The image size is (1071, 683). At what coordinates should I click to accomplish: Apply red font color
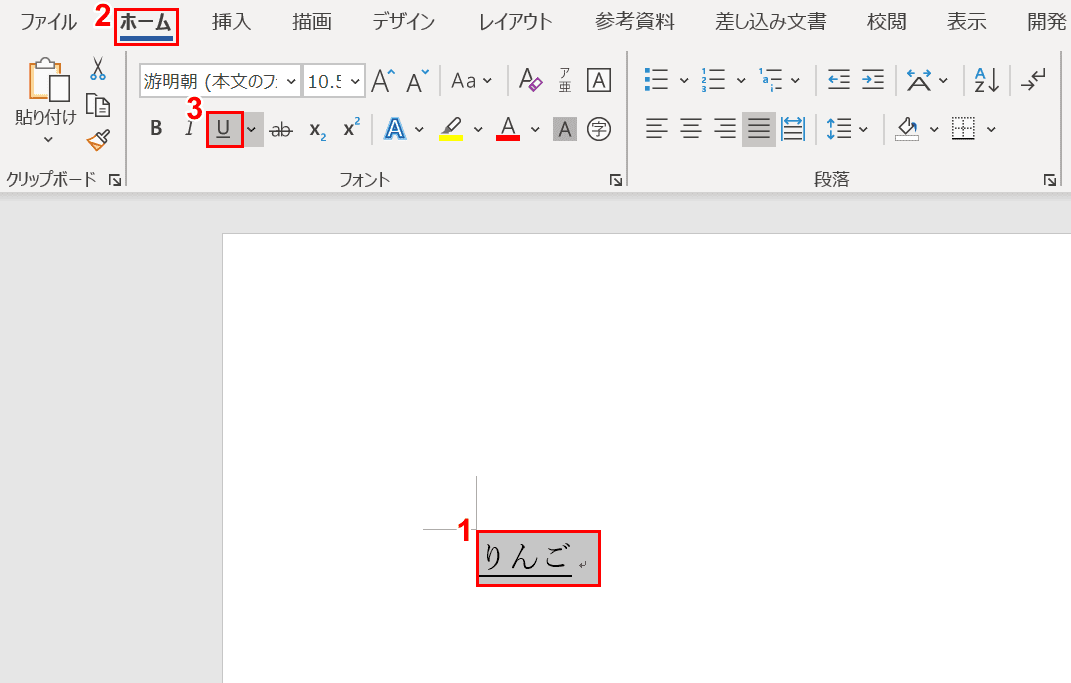click(x=507, y=128)
